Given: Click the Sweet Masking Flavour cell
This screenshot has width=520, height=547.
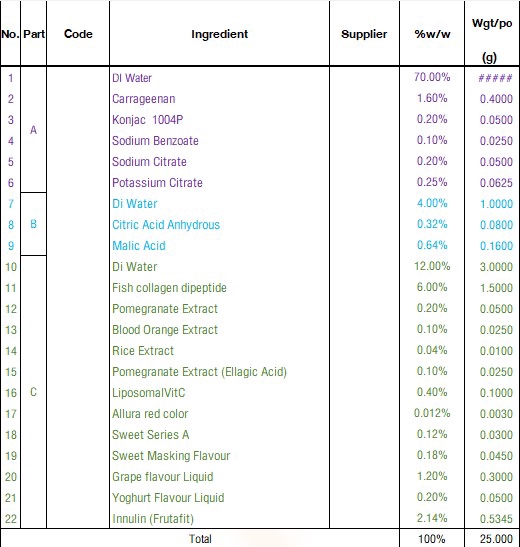Looking at the screenshot, I should (219, 456).
